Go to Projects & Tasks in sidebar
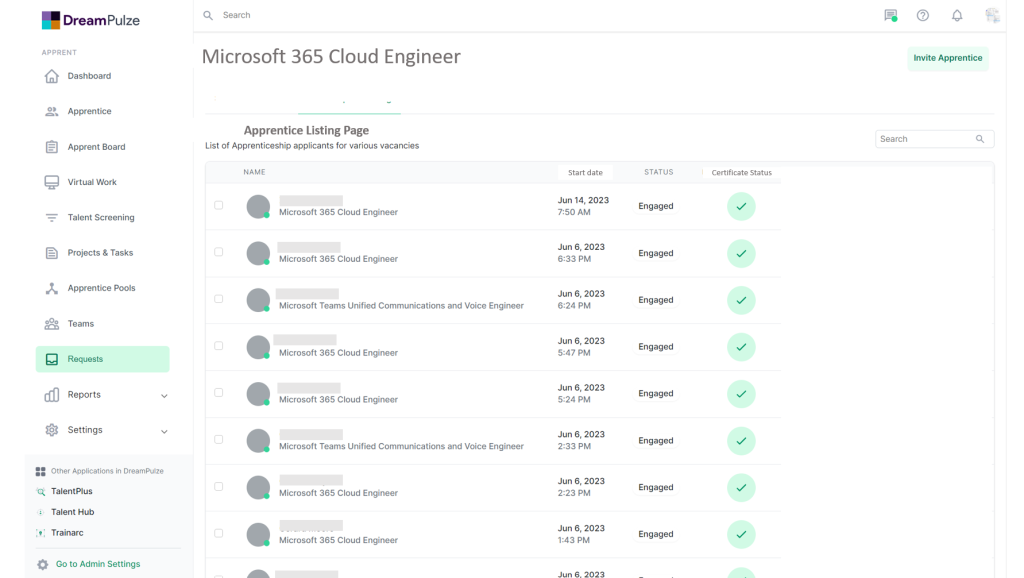This screenshot has height=578, width=1024. tap(100, 253)
